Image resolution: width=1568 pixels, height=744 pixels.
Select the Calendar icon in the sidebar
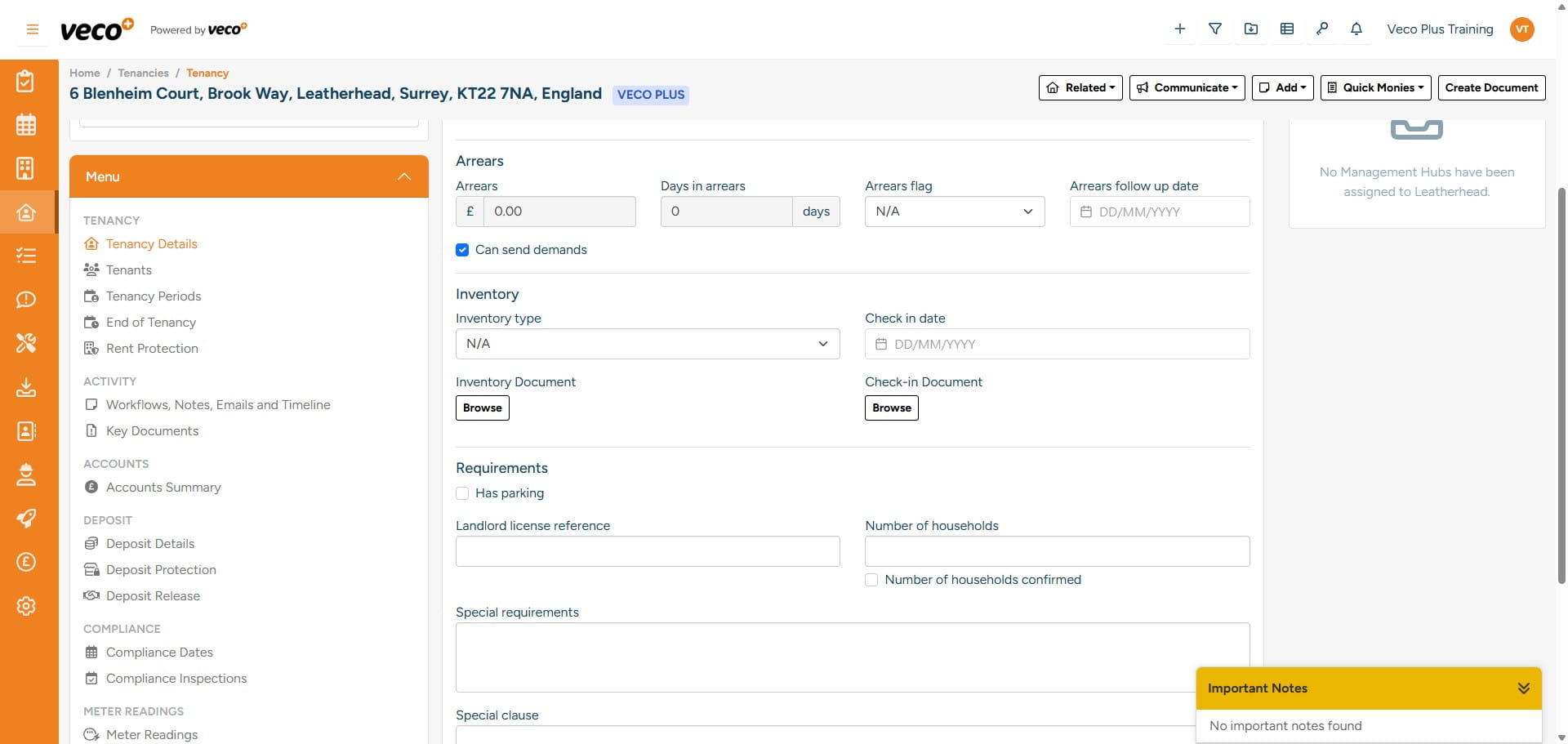tap(26, 124)
